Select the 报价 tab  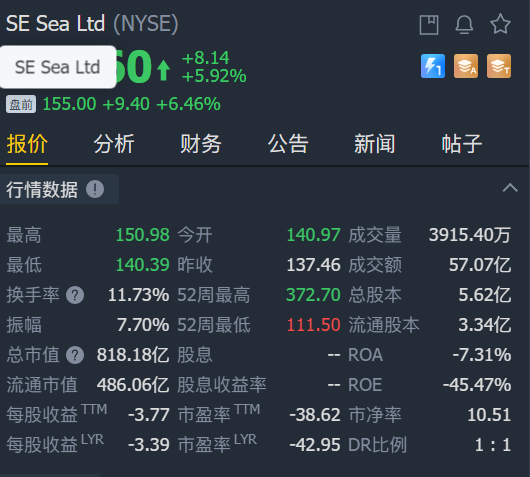coord(27,144)
